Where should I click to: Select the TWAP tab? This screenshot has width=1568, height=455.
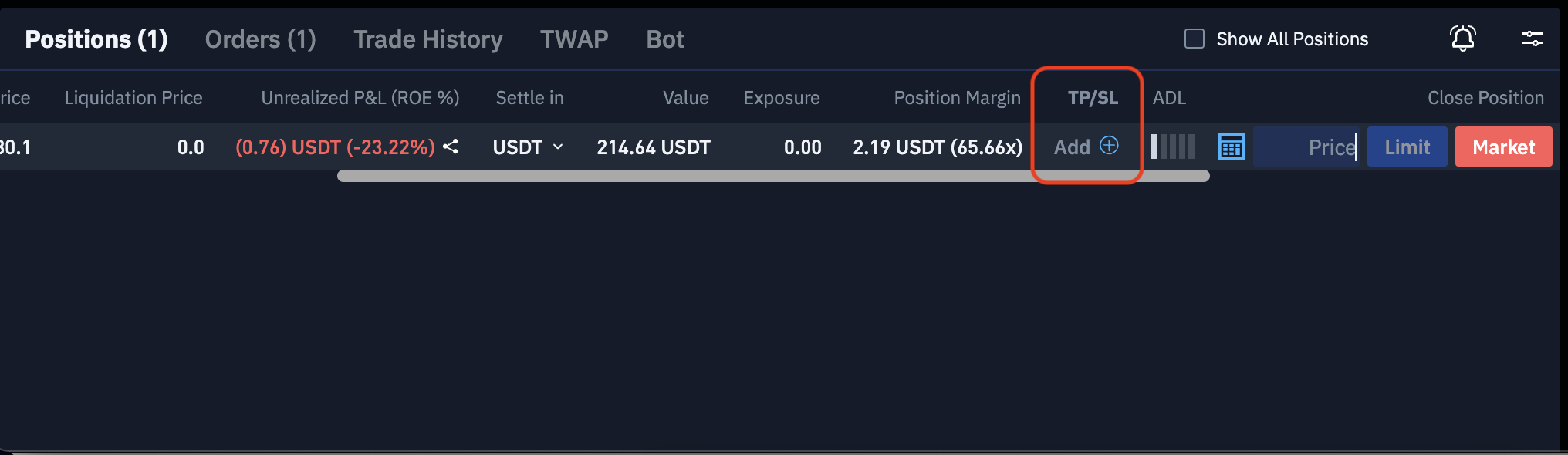pos(574,39)
